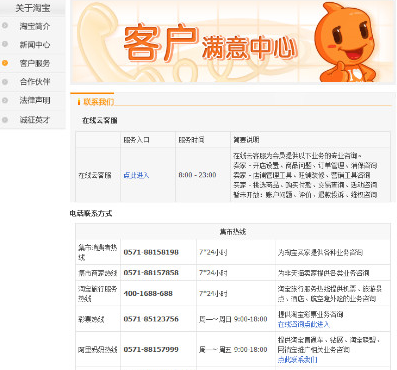The image size is (397, 370).
Task: Click the orange bullet beside 客户服务
Action: click(x=5, y=63)
